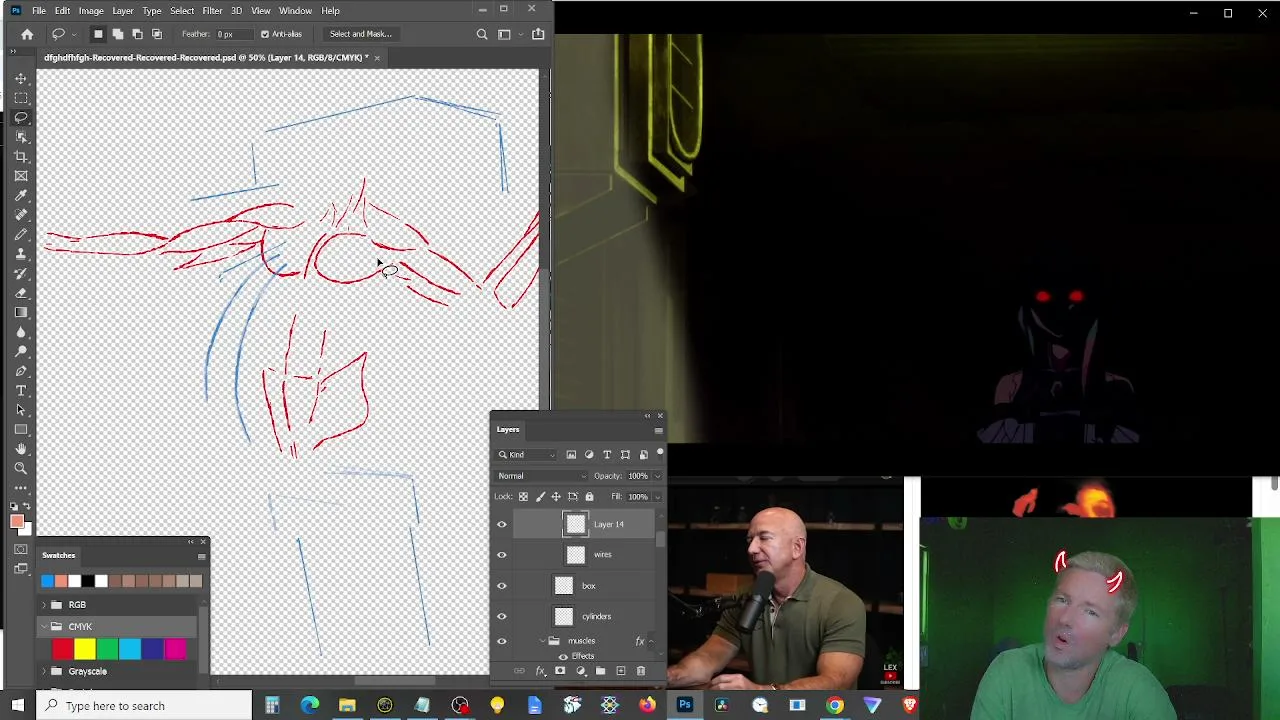Select the Hand tool
Viewport: 1280px width, 720px height.
pyautogui.click(x=21, y=449)
